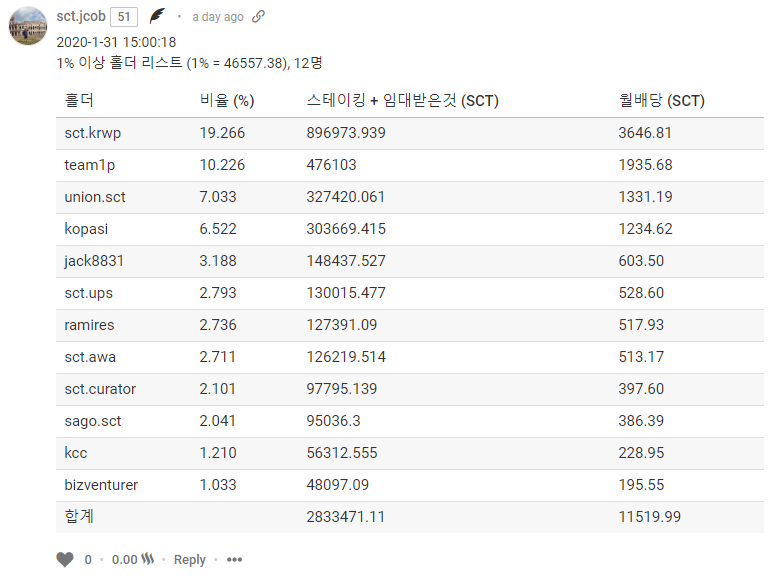Click the feather author icon
This screenshot has width=771, height=576.
tap(157, 16)
